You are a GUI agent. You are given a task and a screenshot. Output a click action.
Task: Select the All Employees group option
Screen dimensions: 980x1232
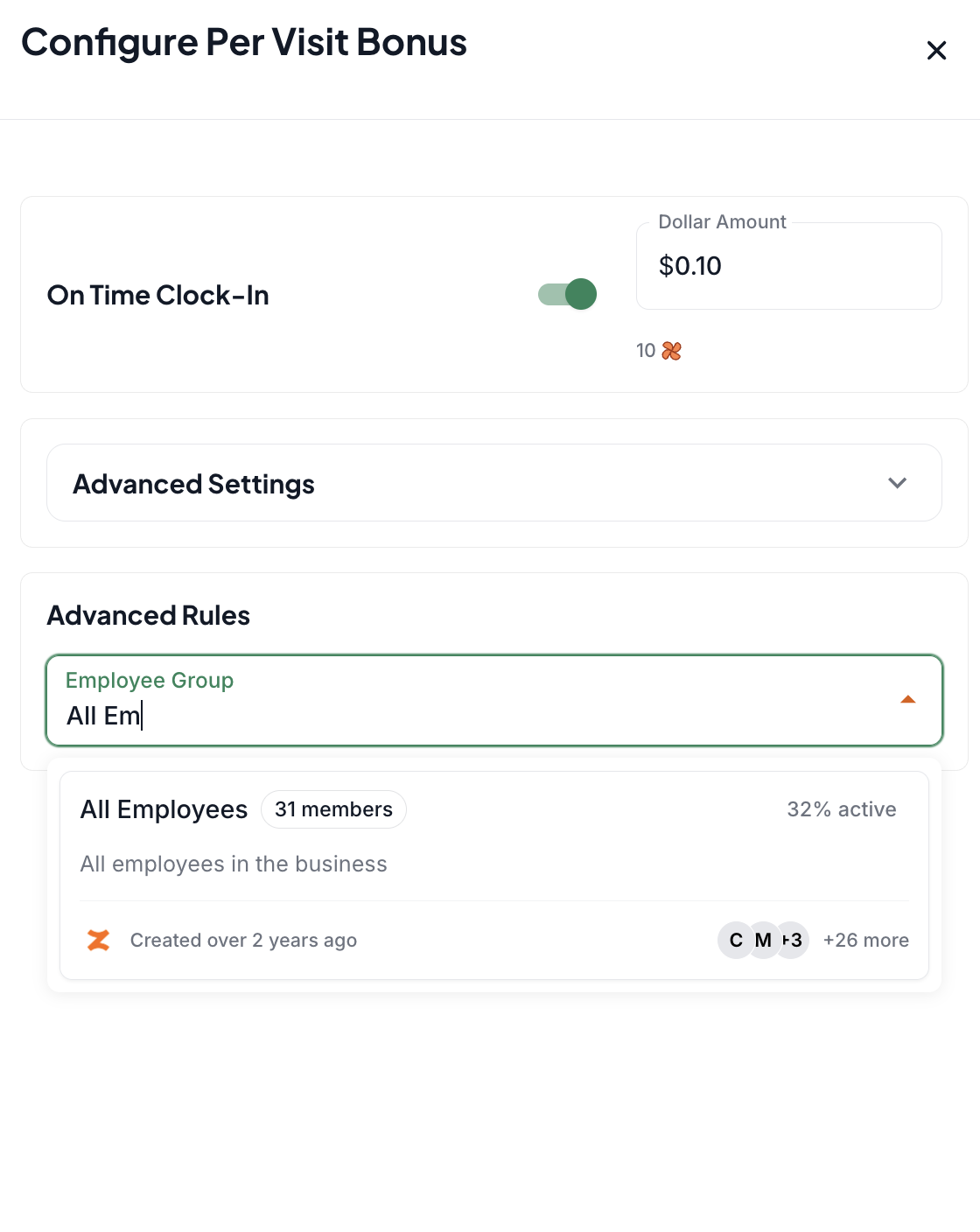(494, 875)
